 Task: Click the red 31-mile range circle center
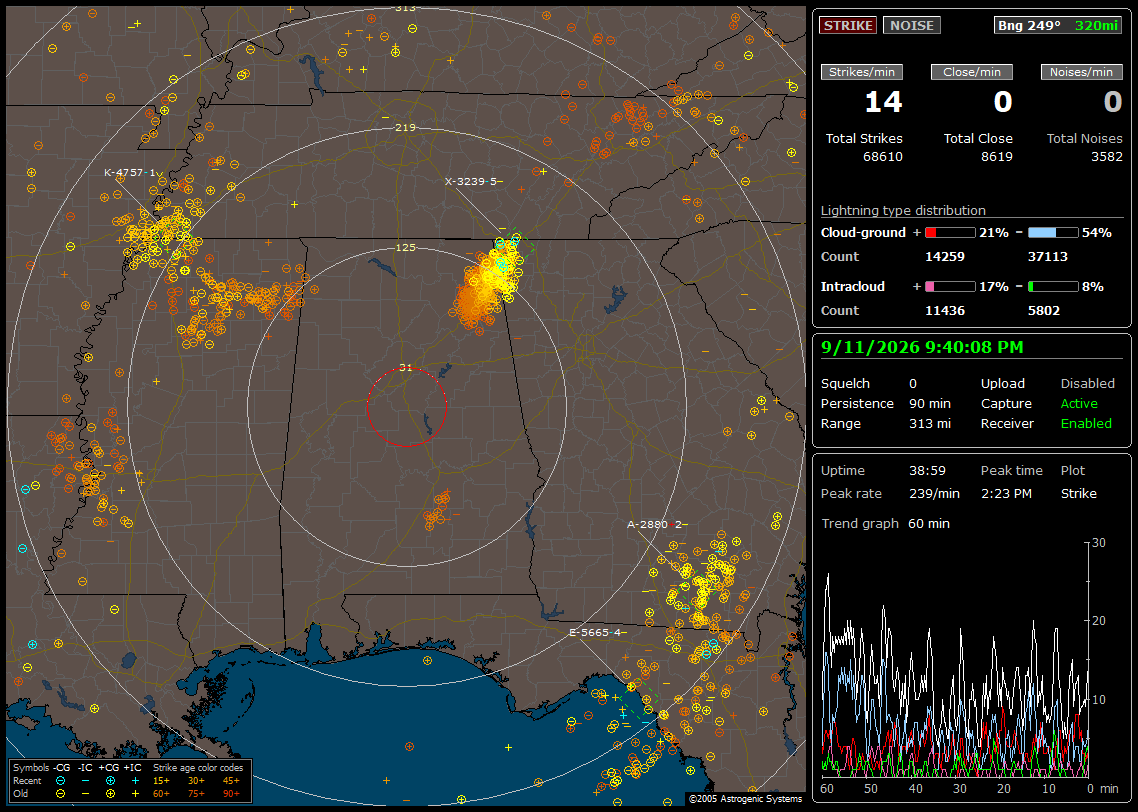406,407
